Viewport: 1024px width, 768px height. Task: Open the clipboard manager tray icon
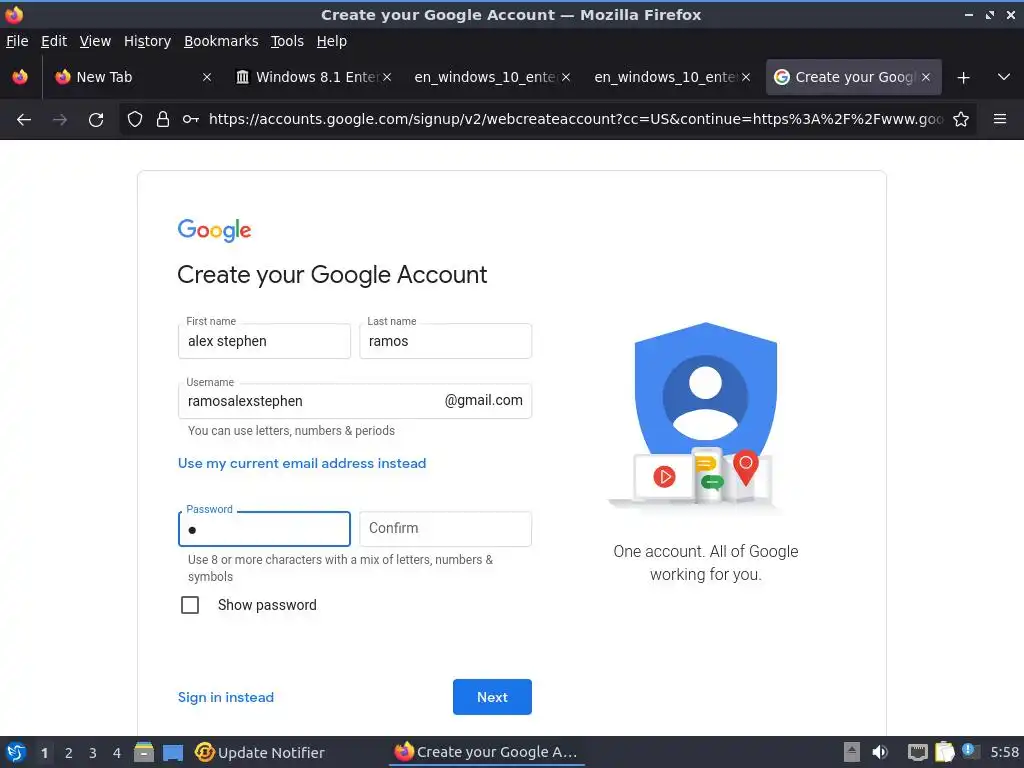[944, 752]
